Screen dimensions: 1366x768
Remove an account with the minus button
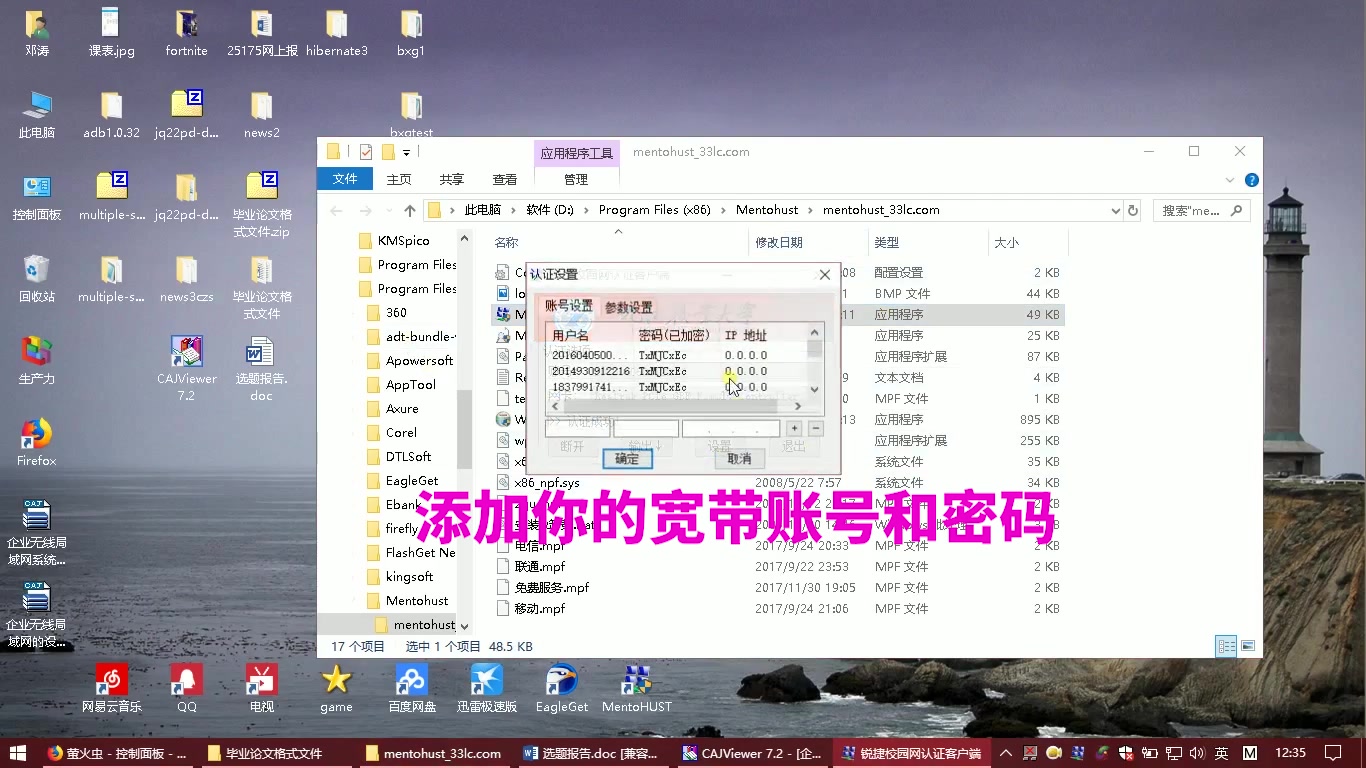tap(816, 429)
